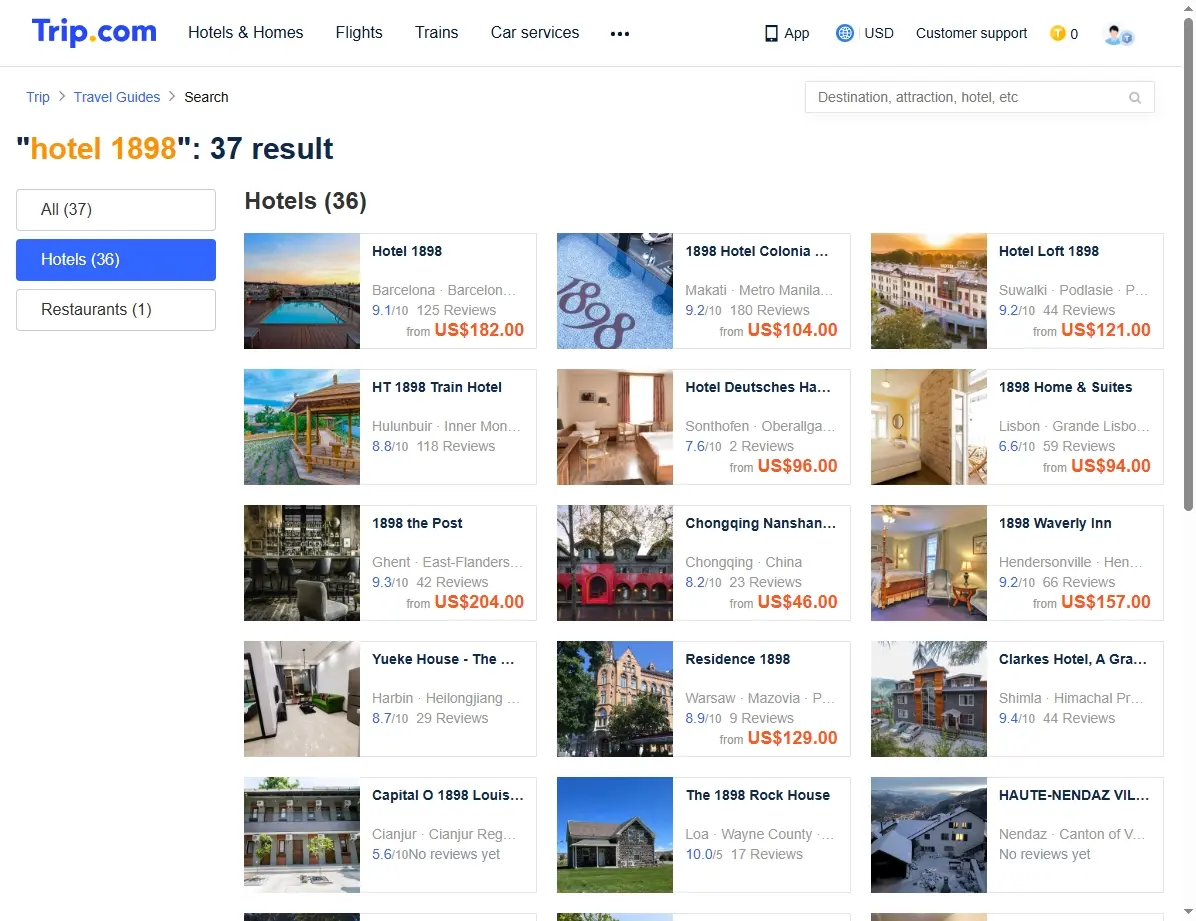Click price US$204.00
This screenshot has width=1196, height=921.
click(x=479, y=601)
